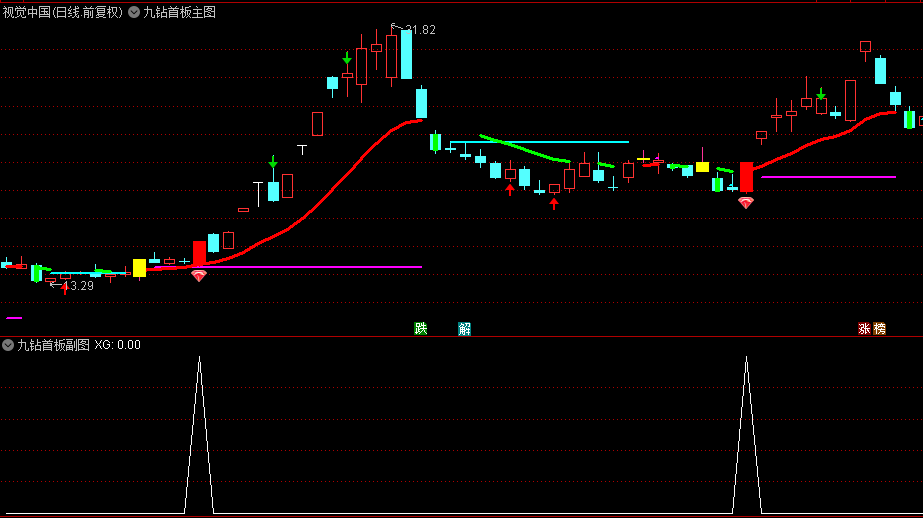Click the horizontal cyan resistance line
The height and width of the screenshot is (518, 923).
[x=539, y=142]
